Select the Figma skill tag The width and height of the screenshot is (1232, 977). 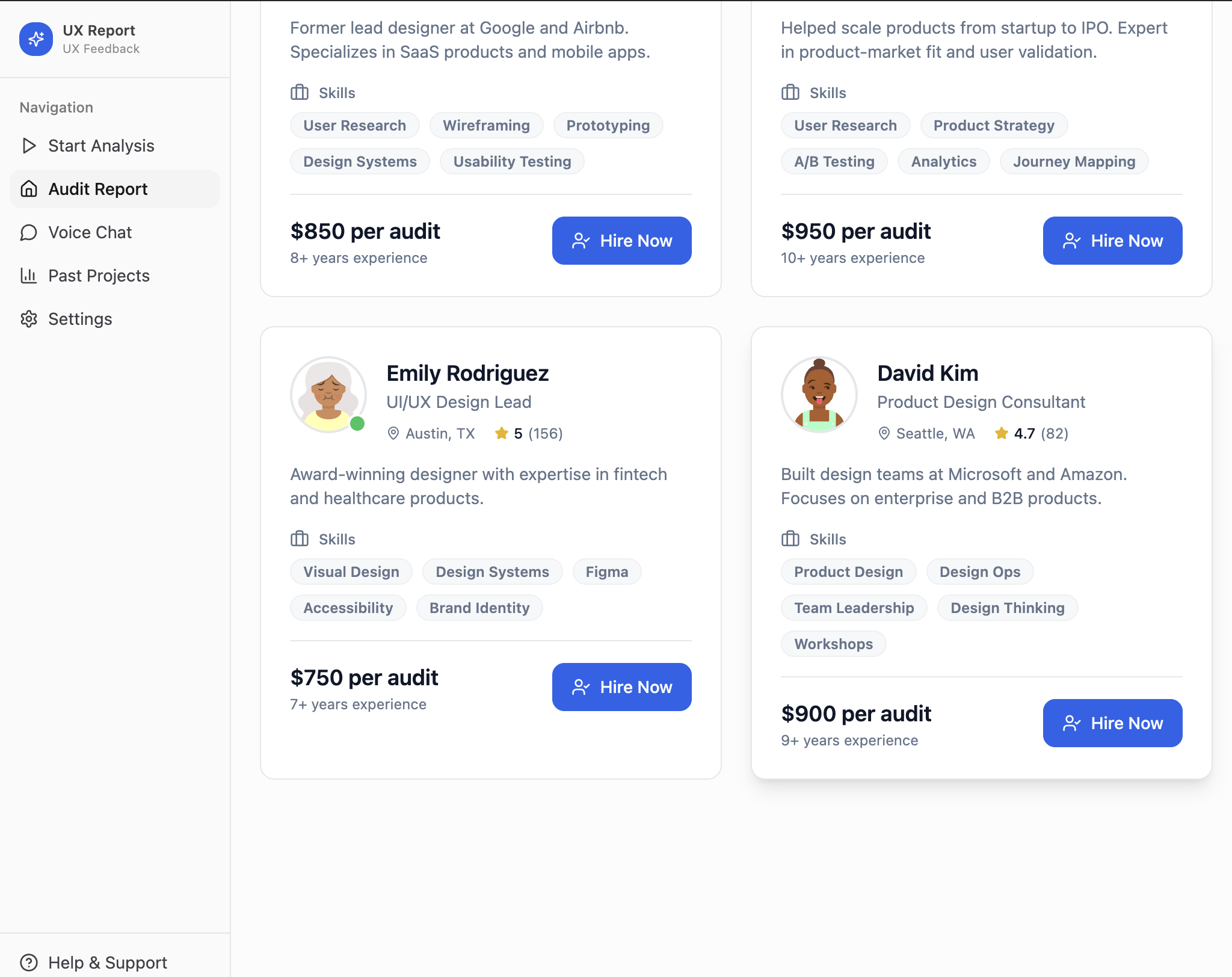607,572
